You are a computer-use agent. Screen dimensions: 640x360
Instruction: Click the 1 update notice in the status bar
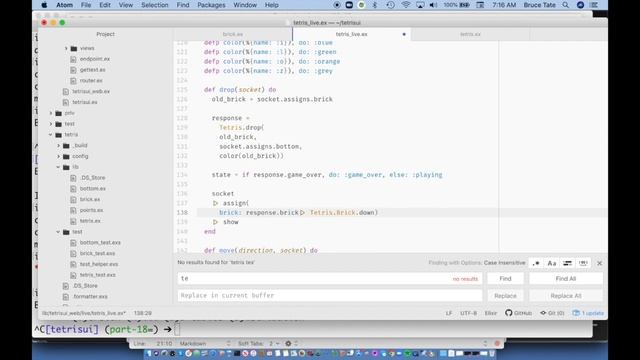point(588,313)
